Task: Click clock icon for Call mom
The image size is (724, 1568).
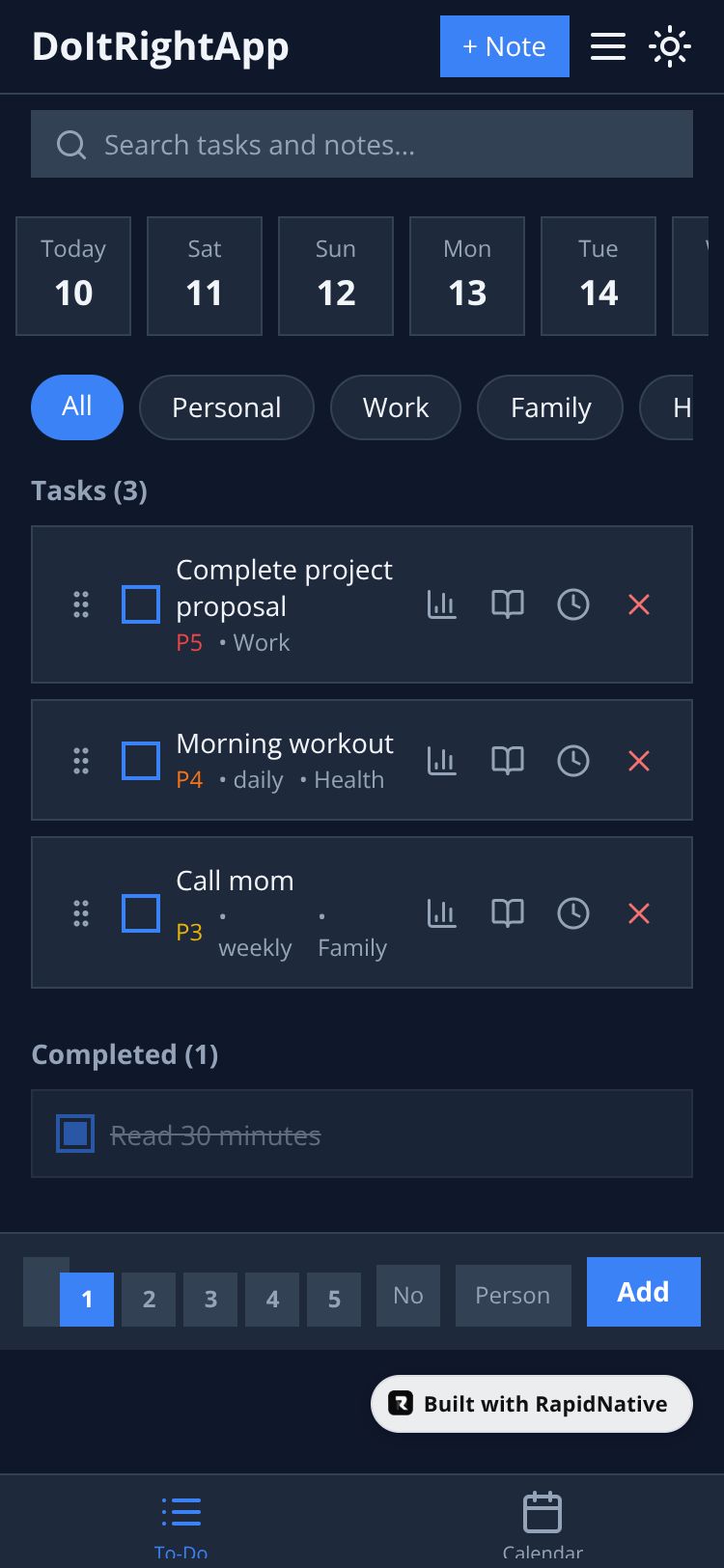Action: pyautogui.click(x=573, y=912)
